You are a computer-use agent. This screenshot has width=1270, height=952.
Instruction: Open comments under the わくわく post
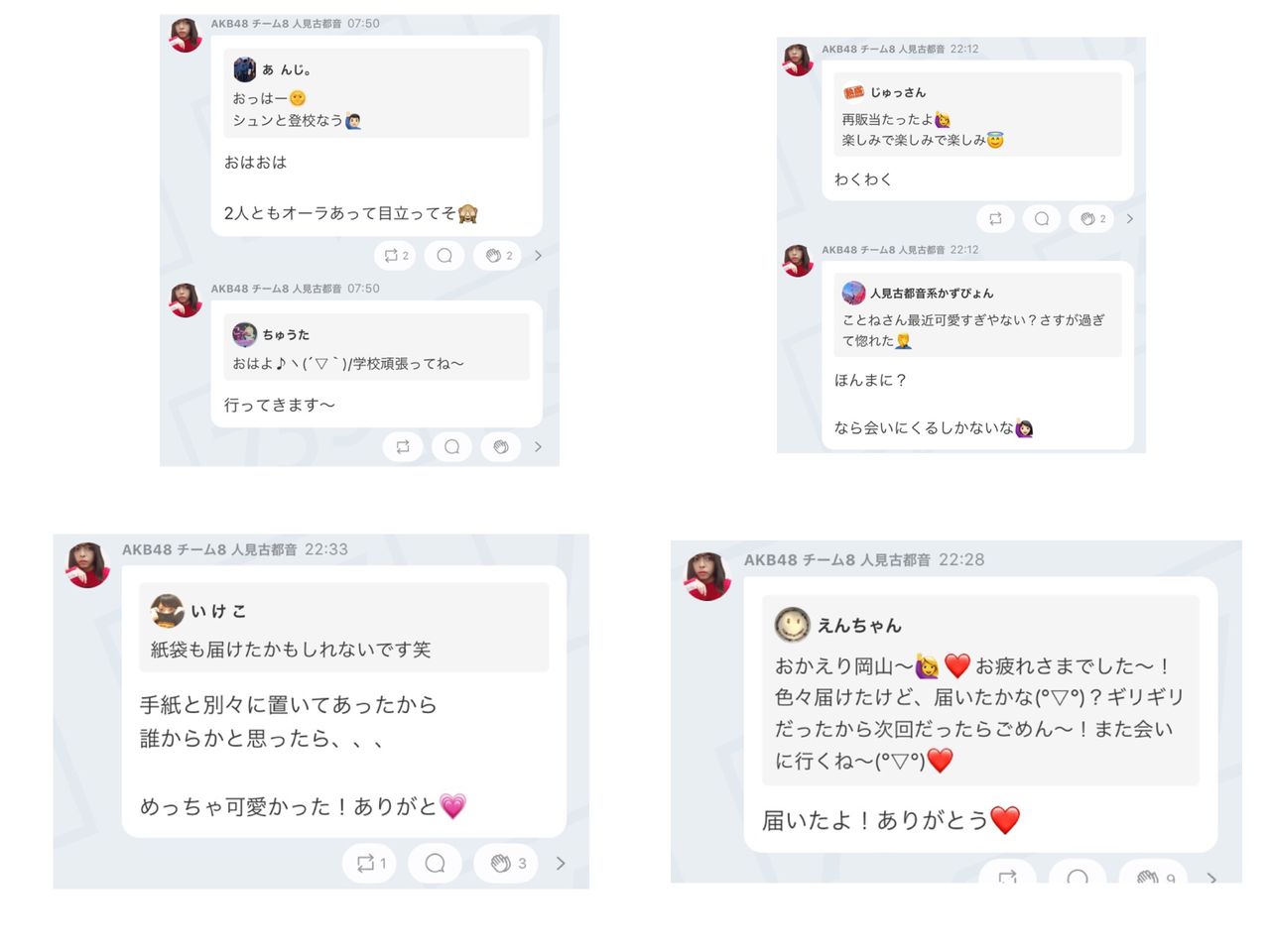[1042, 219]
